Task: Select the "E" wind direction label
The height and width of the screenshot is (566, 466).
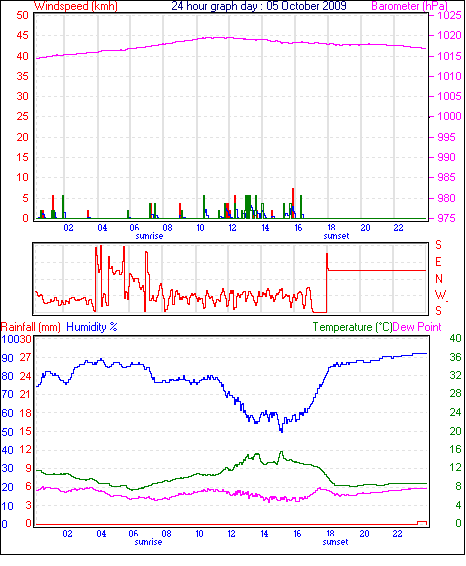Action: [x=438, y=262]
